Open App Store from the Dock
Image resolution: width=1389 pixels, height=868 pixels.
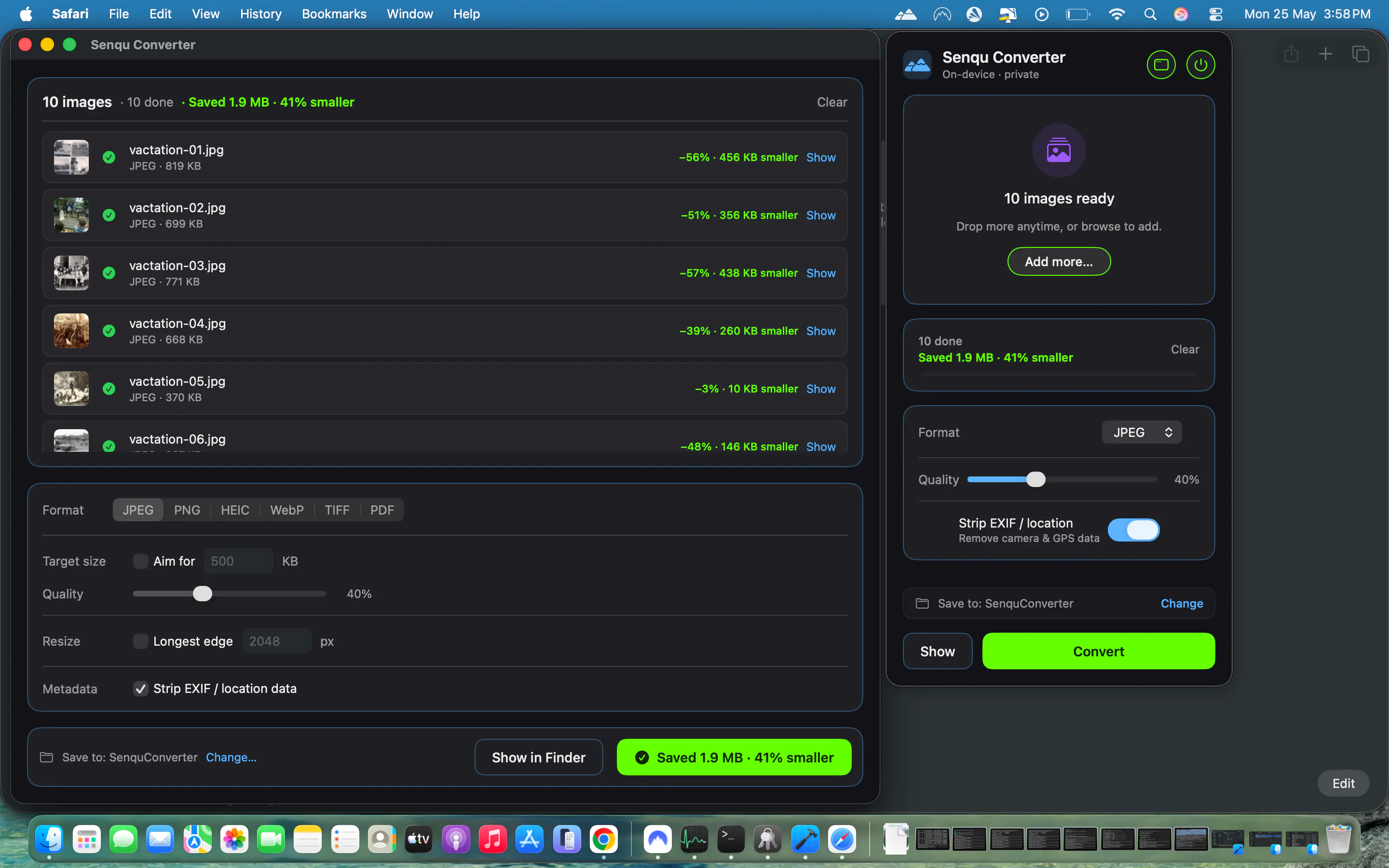tap(529, 839)
